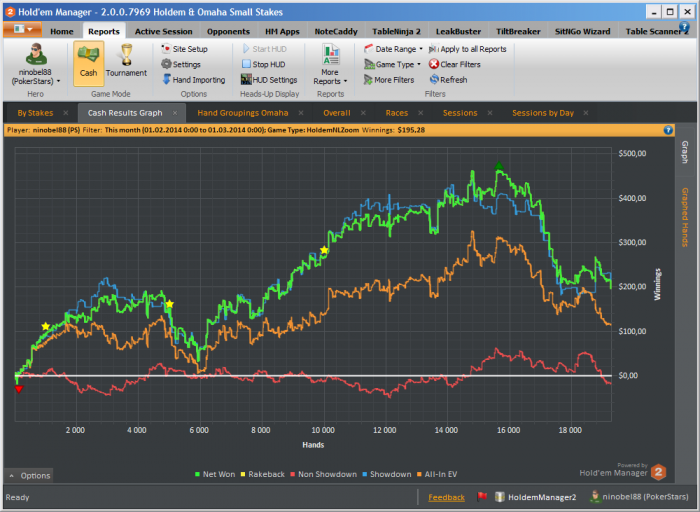Switch to Sessions by Day report tab
Image resolution: width=700 pixels, height=512 pixels.
(x=543, y=113)
